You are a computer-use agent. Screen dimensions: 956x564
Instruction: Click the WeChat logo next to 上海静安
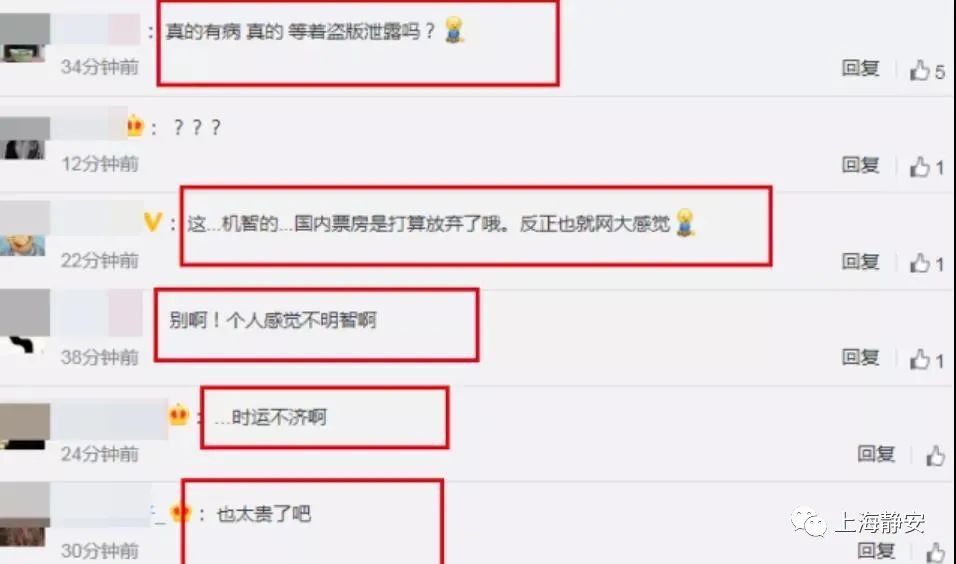click(808, 522)
